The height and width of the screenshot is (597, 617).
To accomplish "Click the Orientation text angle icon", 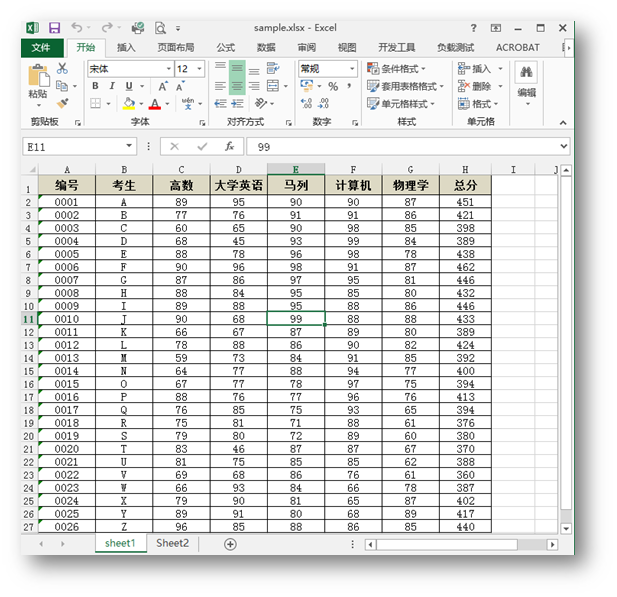I will [x=260, y=103].
